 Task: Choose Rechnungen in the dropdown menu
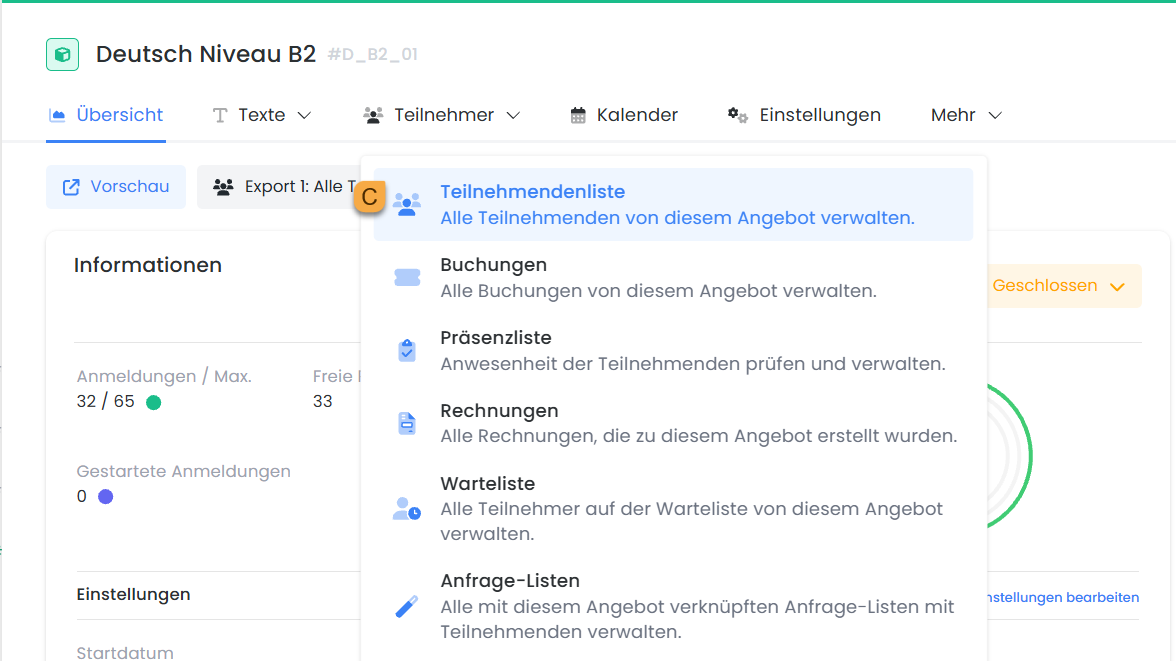coord(499,411)
